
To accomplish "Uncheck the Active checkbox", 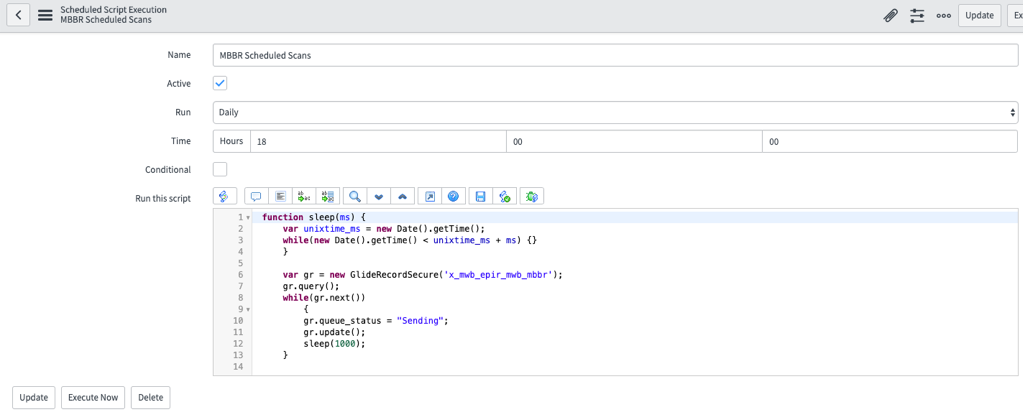I will click(x=220, y=84).
